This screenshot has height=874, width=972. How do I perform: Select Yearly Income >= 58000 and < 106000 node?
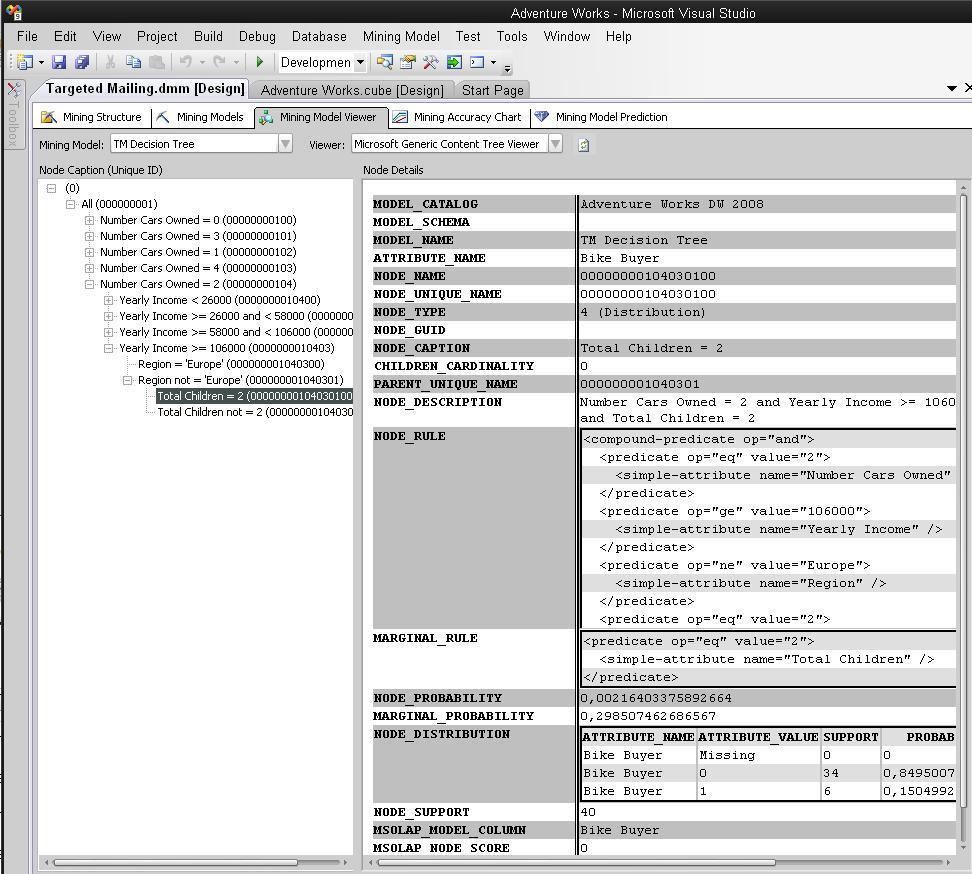click(x=236, y=332)
